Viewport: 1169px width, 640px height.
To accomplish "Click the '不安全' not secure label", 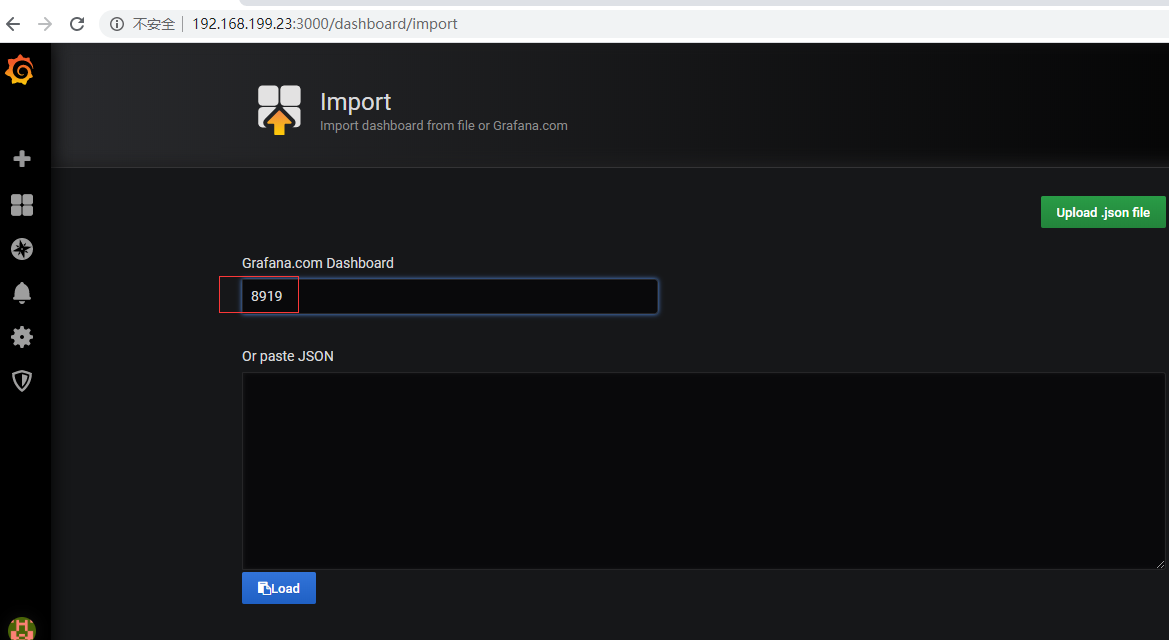I will tap(154, 24).
